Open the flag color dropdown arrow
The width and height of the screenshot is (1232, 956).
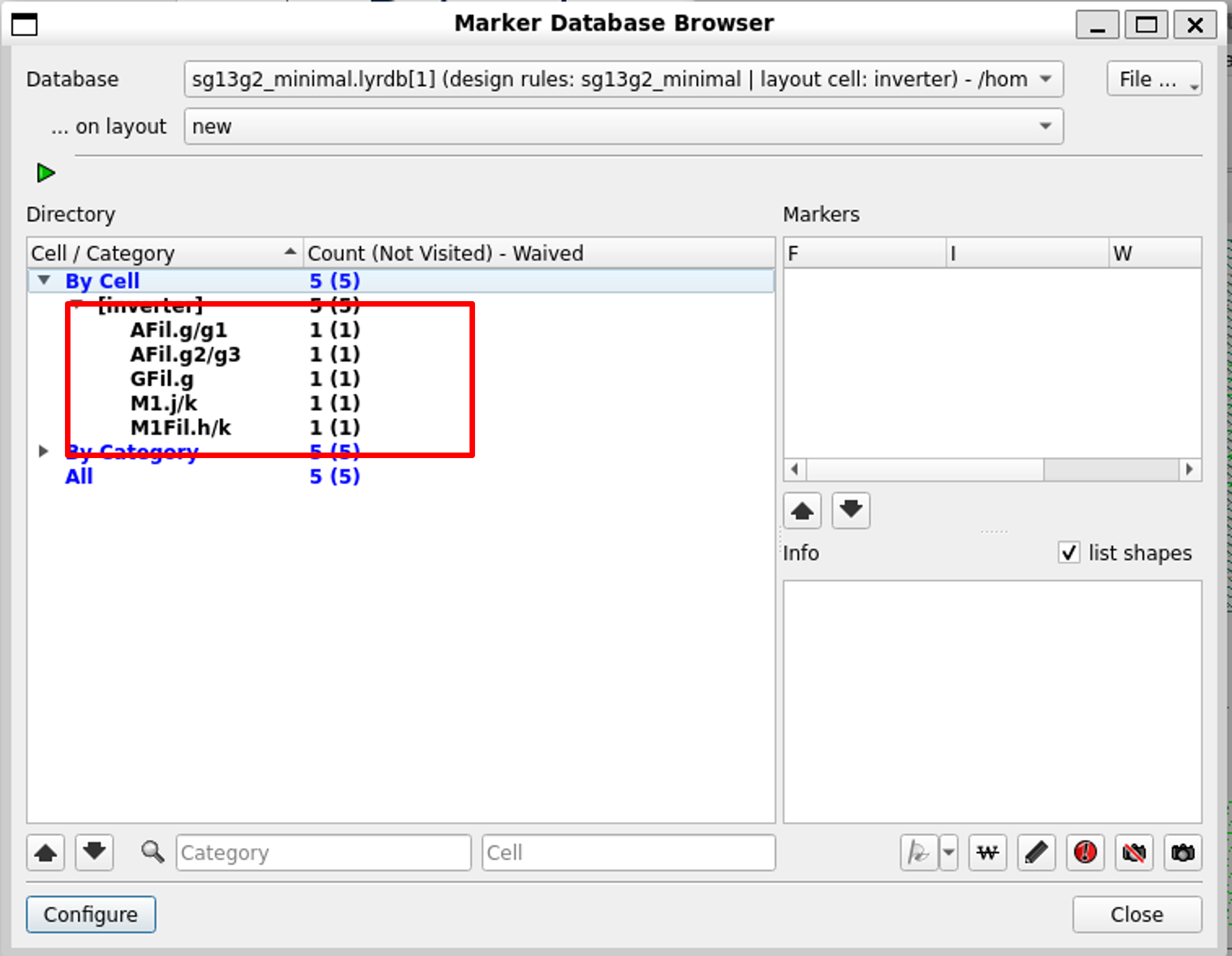[949, 852]
